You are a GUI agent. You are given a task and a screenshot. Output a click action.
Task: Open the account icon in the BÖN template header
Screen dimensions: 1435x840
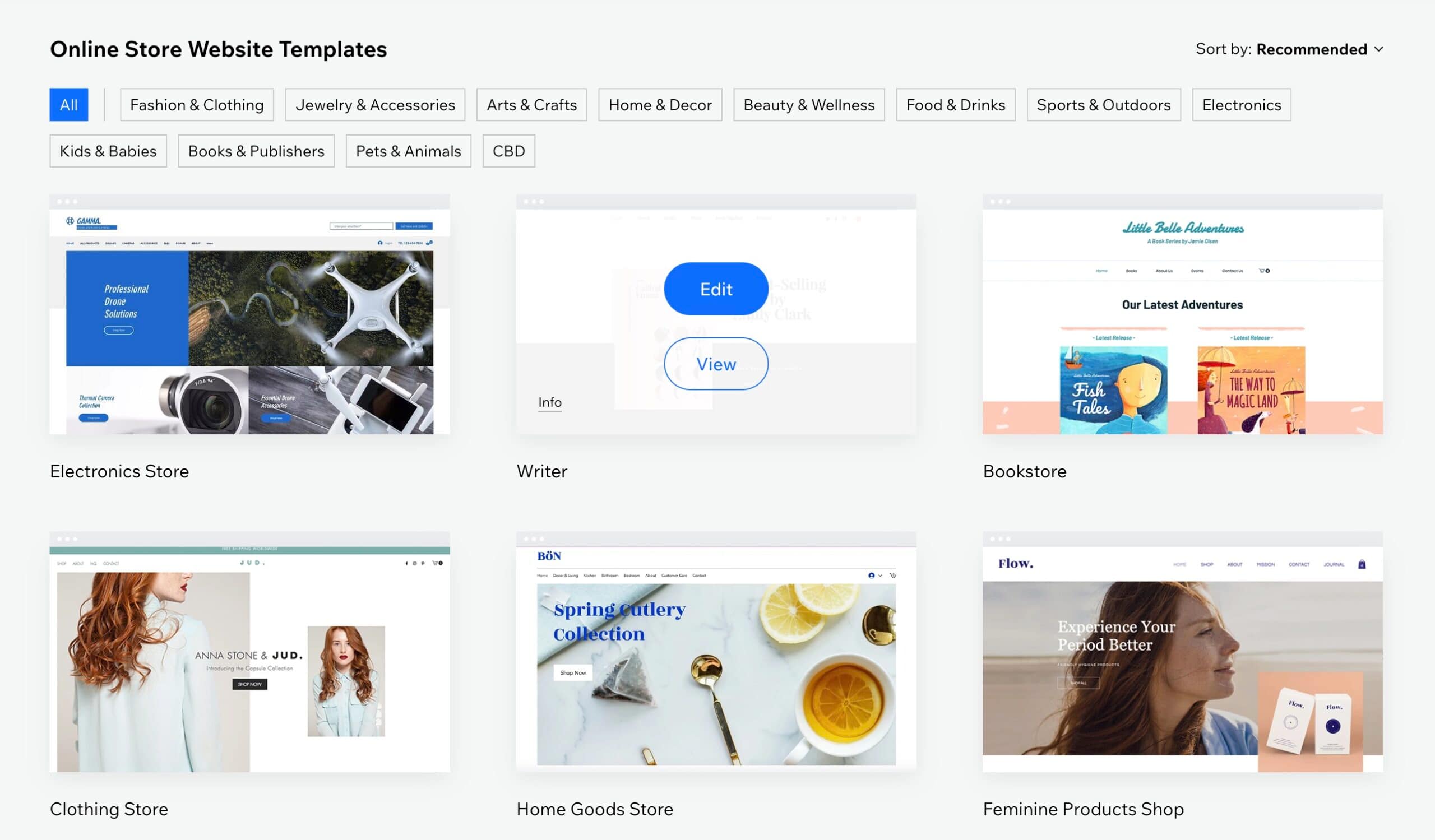coord(872,576)
